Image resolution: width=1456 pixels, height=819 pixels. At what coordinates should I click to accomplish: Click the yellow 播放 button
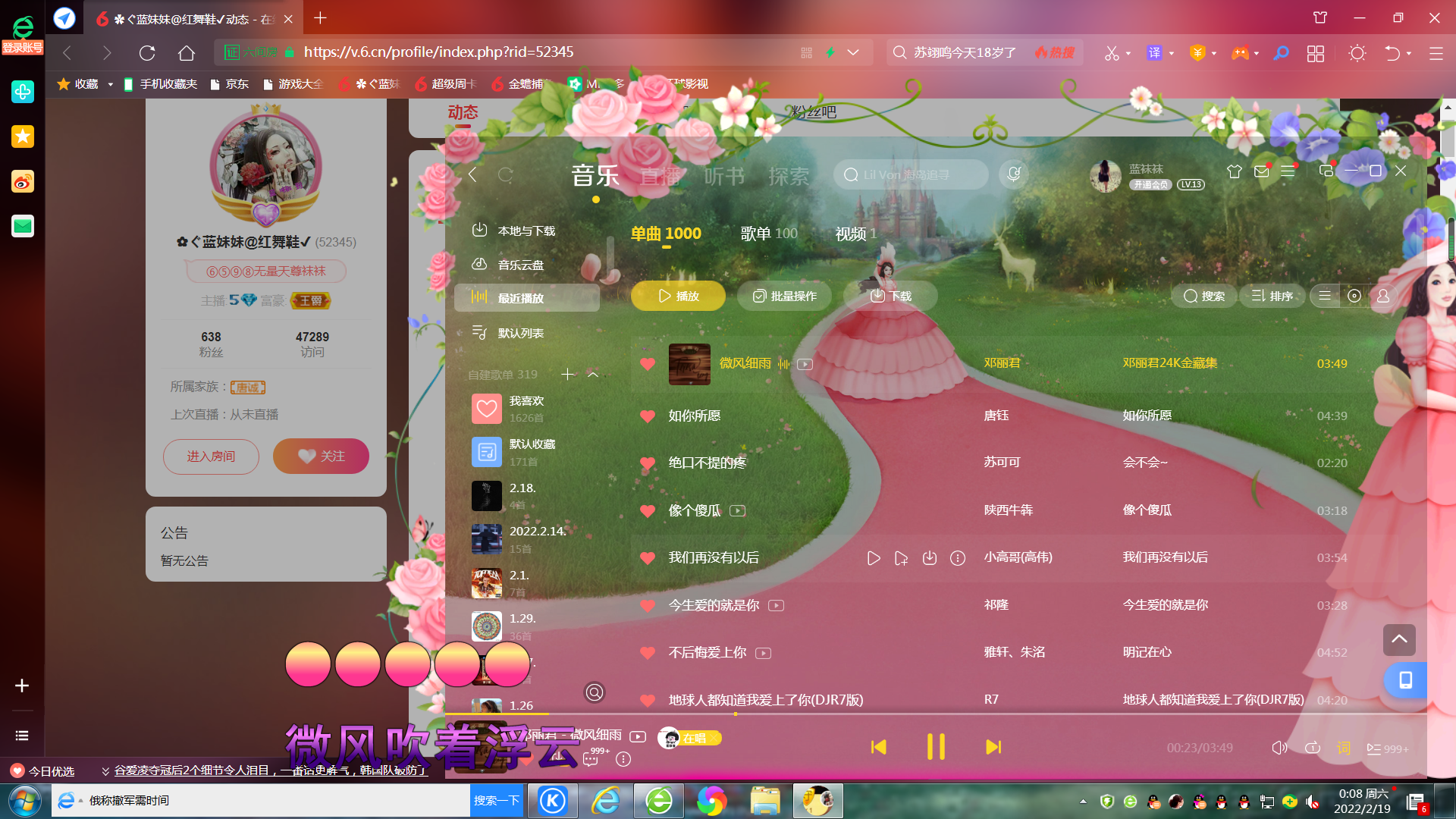[678, 296]
